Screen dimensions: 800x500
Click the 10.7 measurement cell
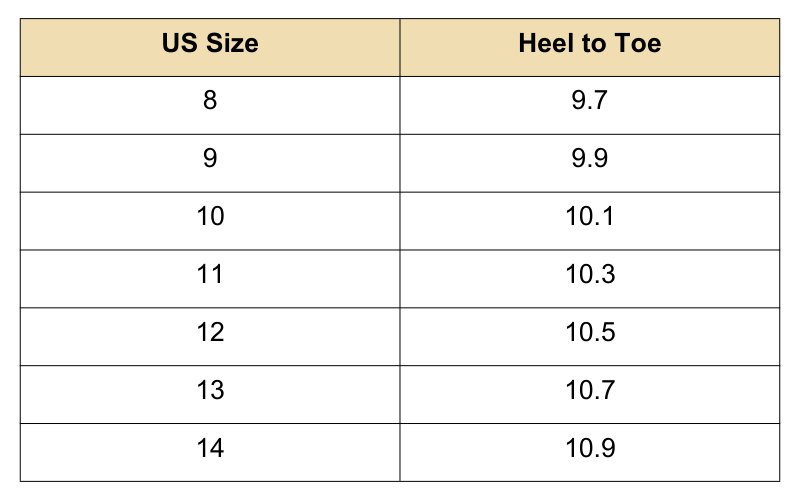[590, 391]
